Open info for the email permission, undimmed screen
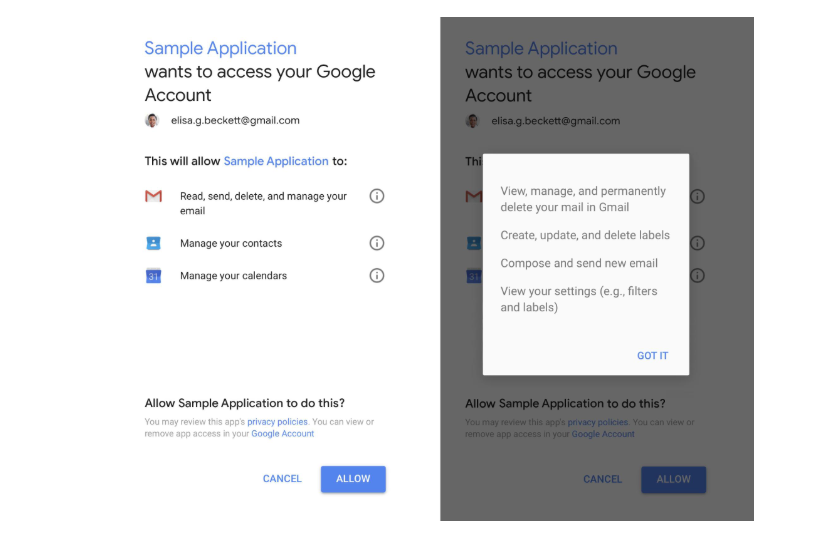Viewport: 840px width, 546px height. click(377, 196)
